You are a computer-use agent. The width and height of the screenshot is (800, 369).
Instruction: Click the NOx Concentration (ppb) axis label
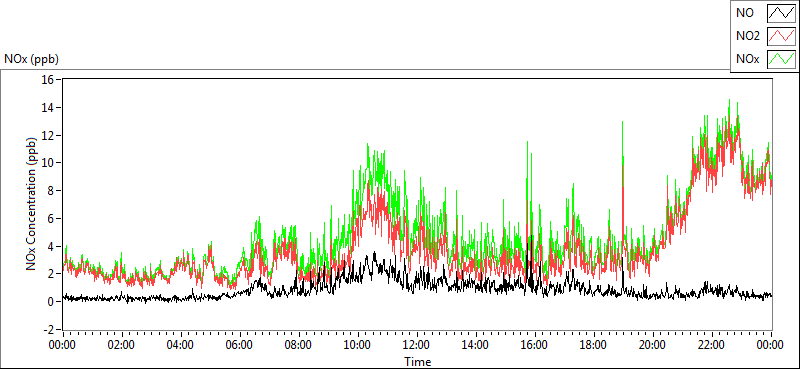point(32,203)
